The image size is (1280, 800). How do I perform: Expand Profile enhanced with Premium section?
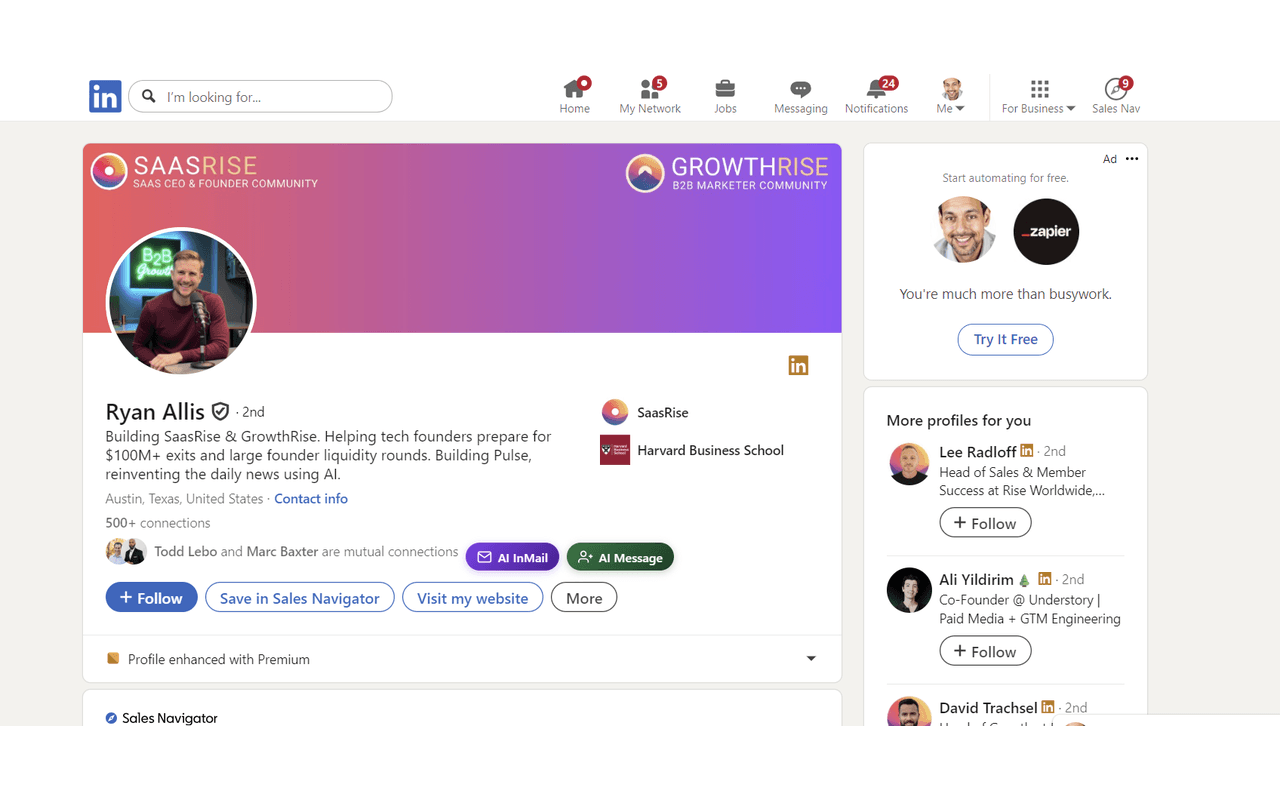point(811,659)
